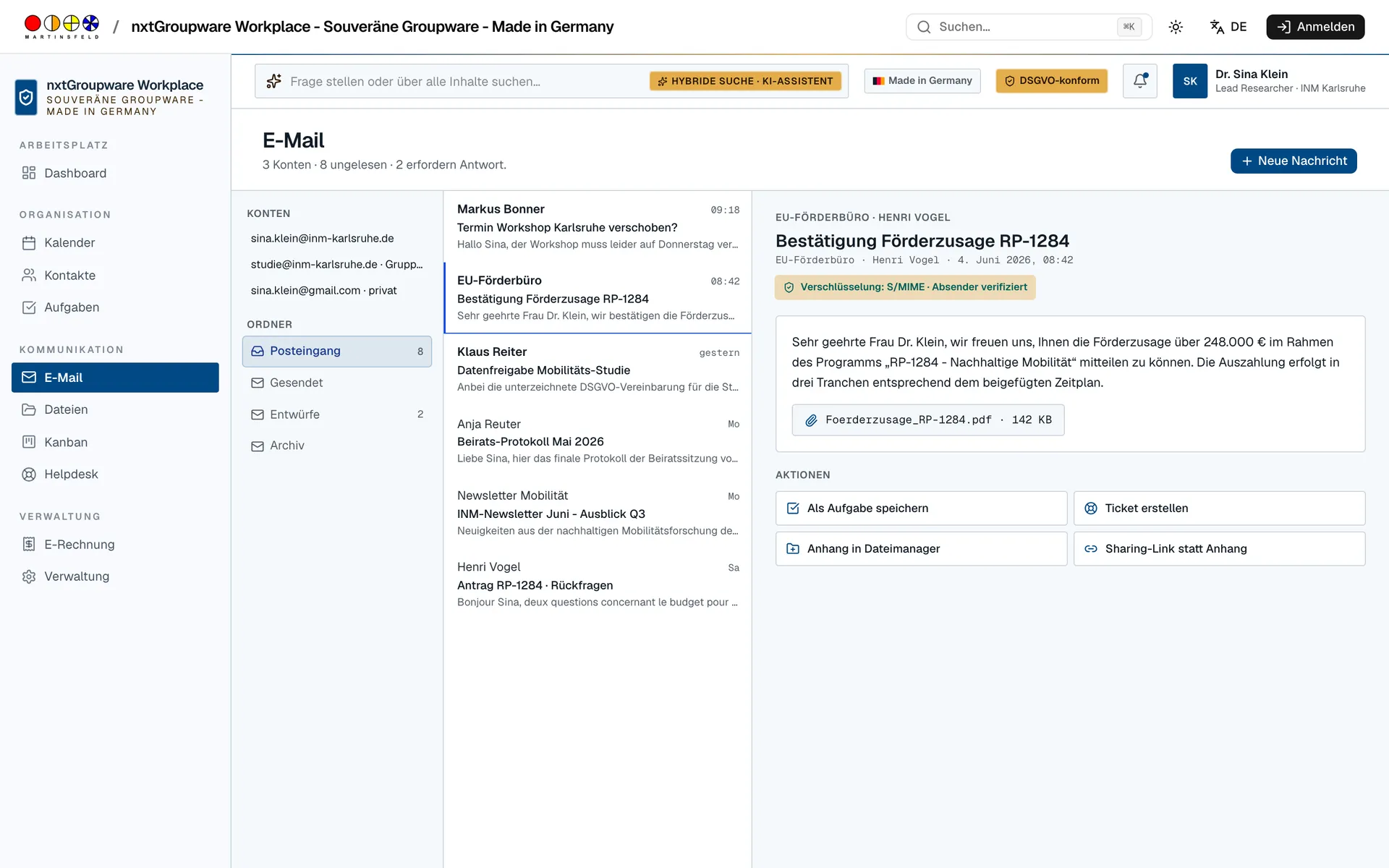Click Dr. Sina Klein profile name
This screenshot has height=868, width=1389.
coord(1252,74)
